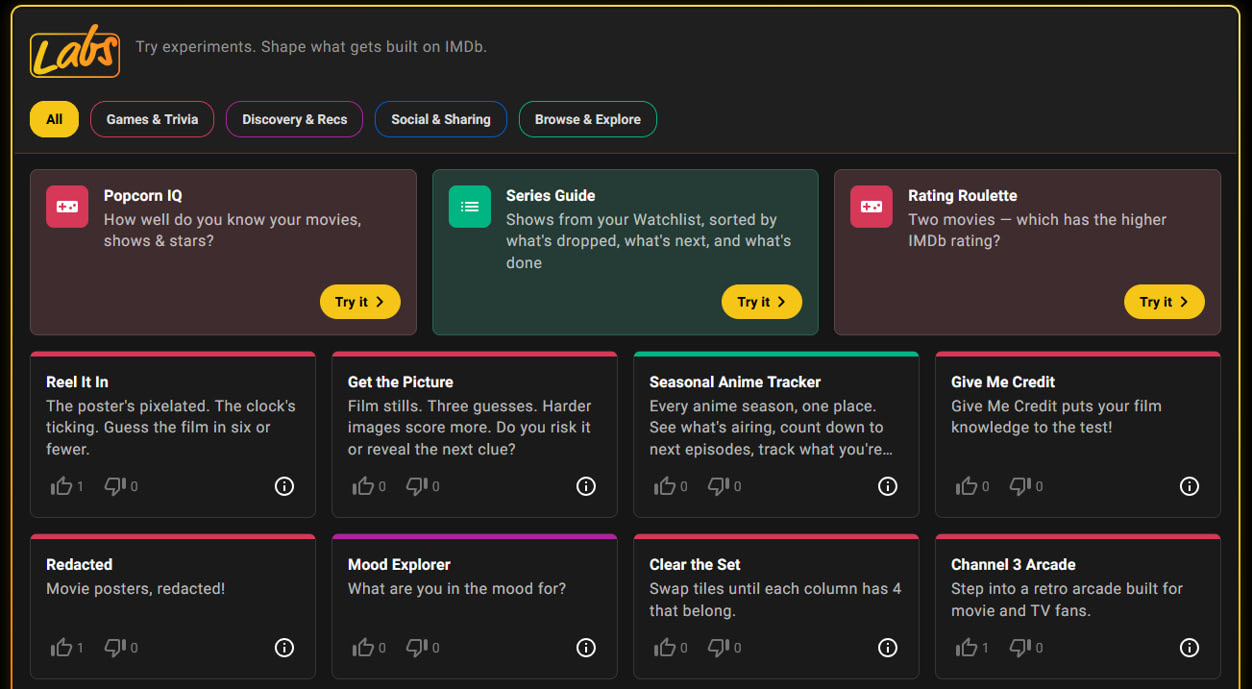The image size is (1252, 689).
Task: Launch Series Guide with Try it
Action: [x=762, y=302]
